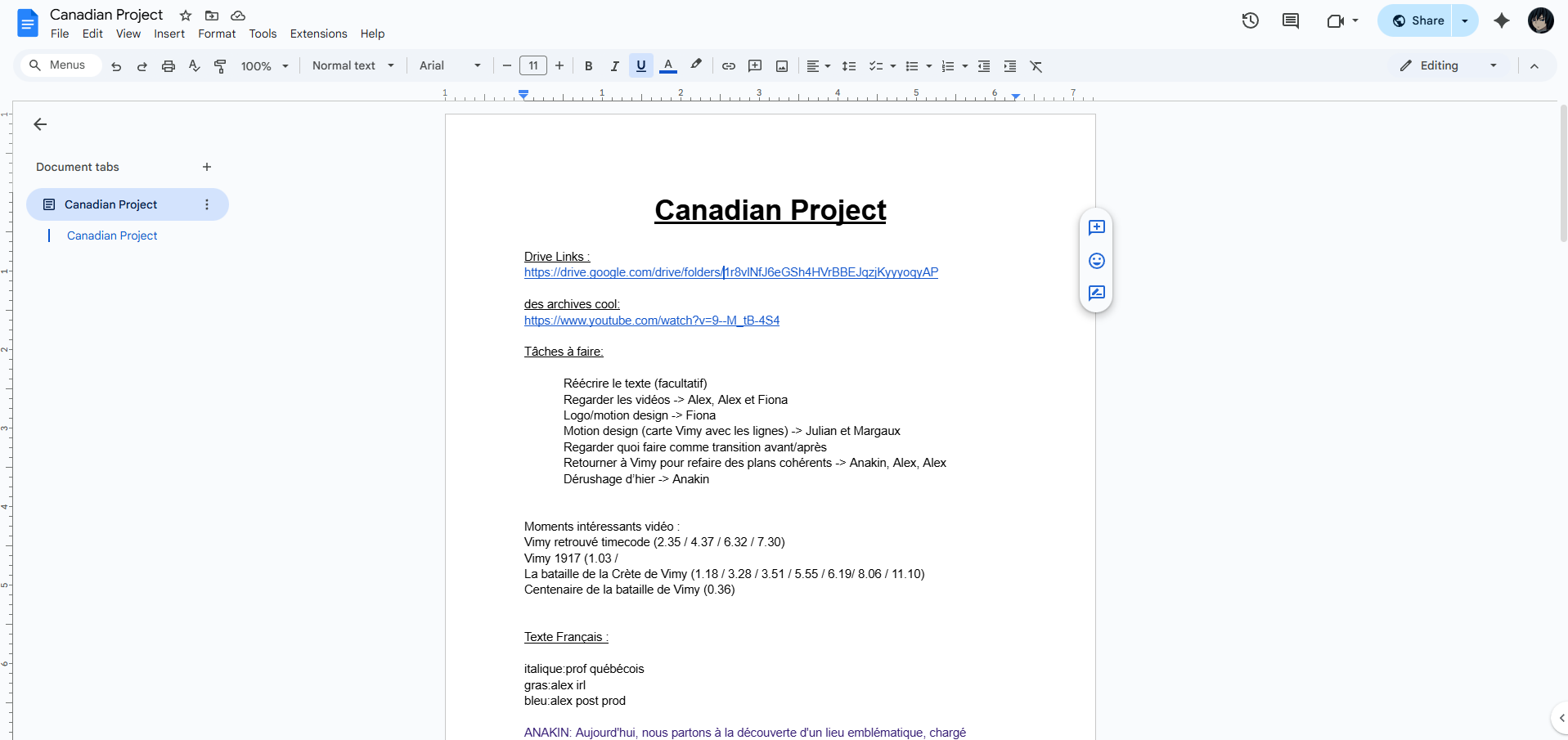The image size is (1568, 740).
Task: Click the insert image icon
Action: pos(781,66)
